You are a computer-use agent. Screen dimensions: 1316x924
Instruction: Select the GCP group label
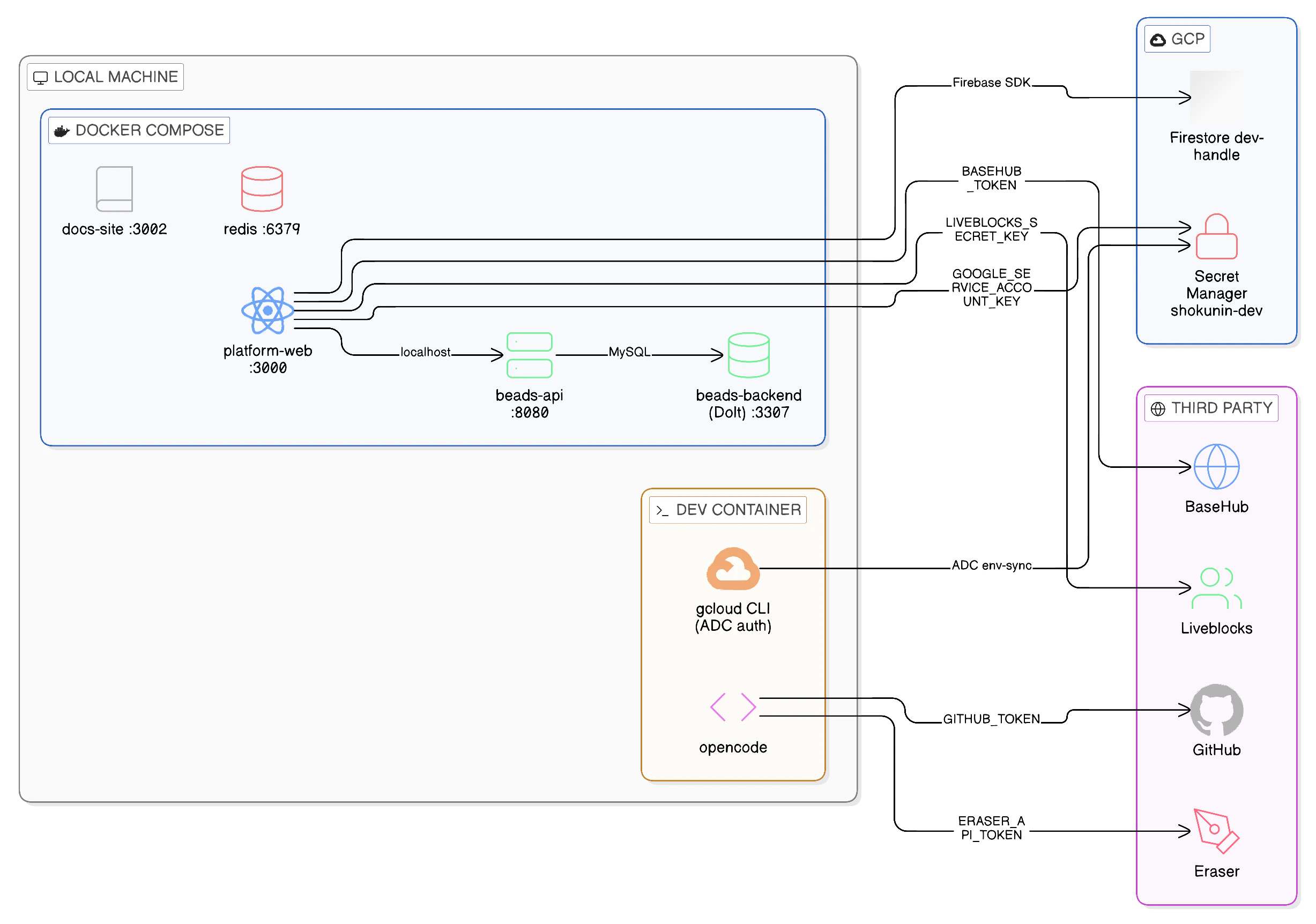coord(1177,39)
